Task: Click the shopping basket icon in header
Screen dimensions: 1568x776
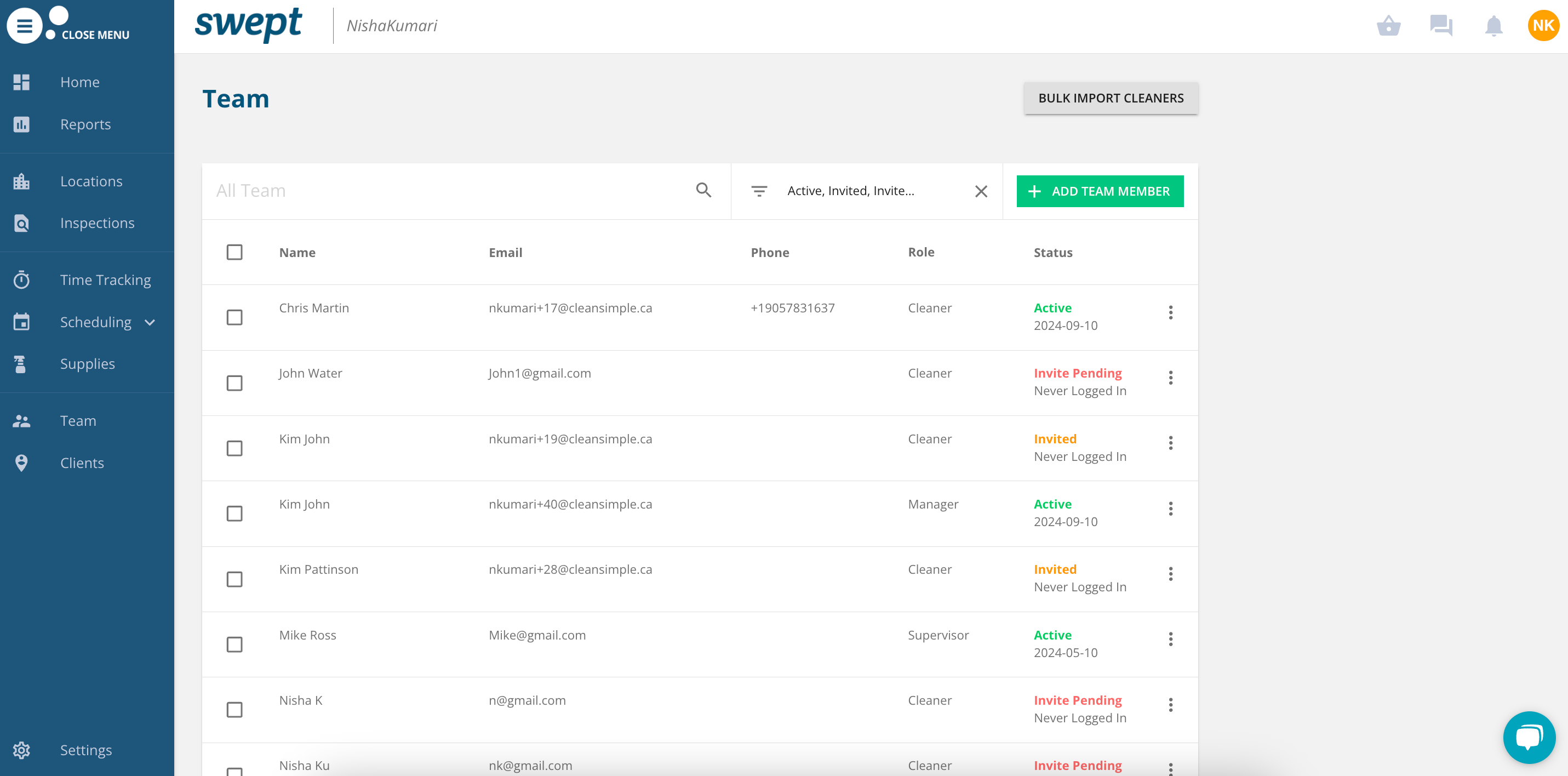Action: tap(1388, 26)
